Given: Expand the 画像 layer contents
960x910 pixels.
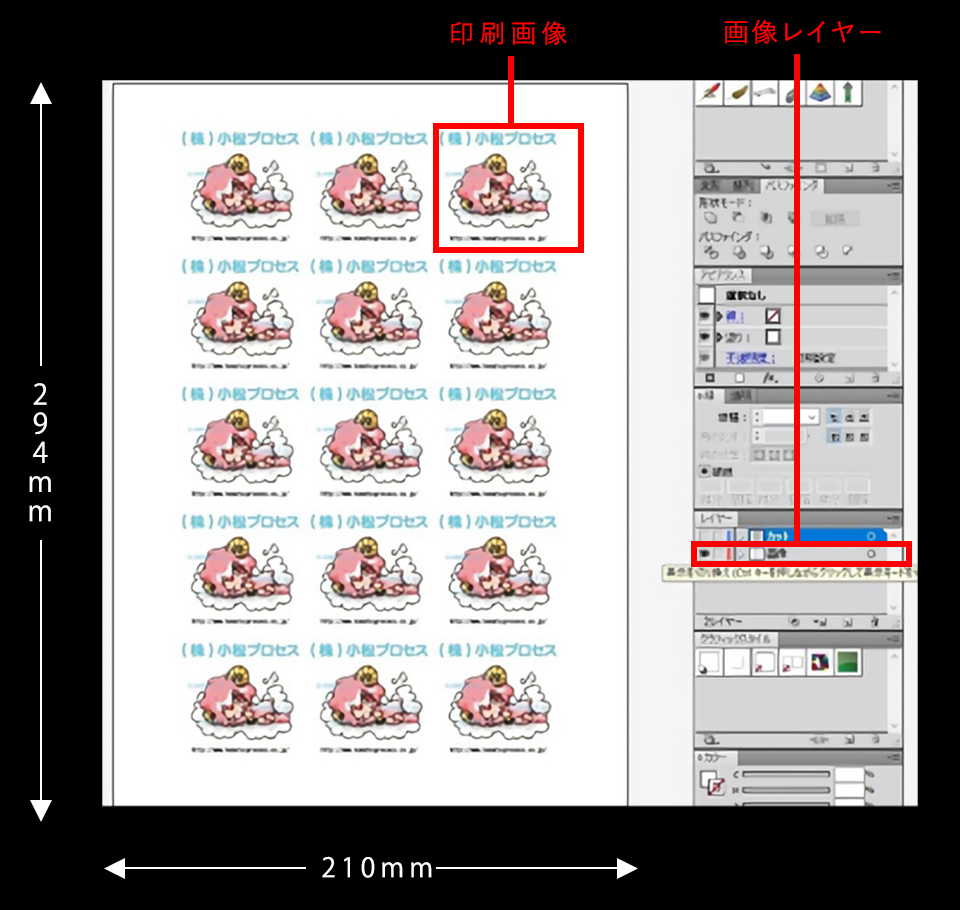Looking at the screenshot, I should (x=741, y=554).
